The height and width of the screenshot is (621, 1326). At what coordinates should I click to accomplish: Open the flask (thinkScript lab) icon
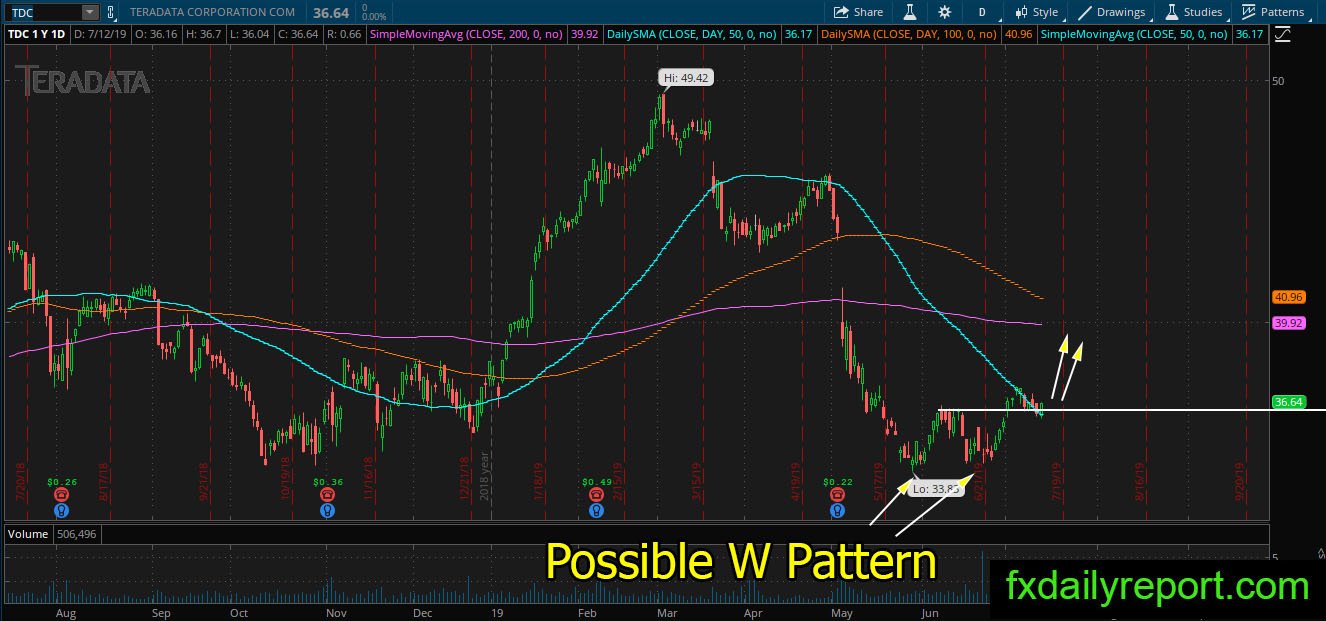coord(910,12)
